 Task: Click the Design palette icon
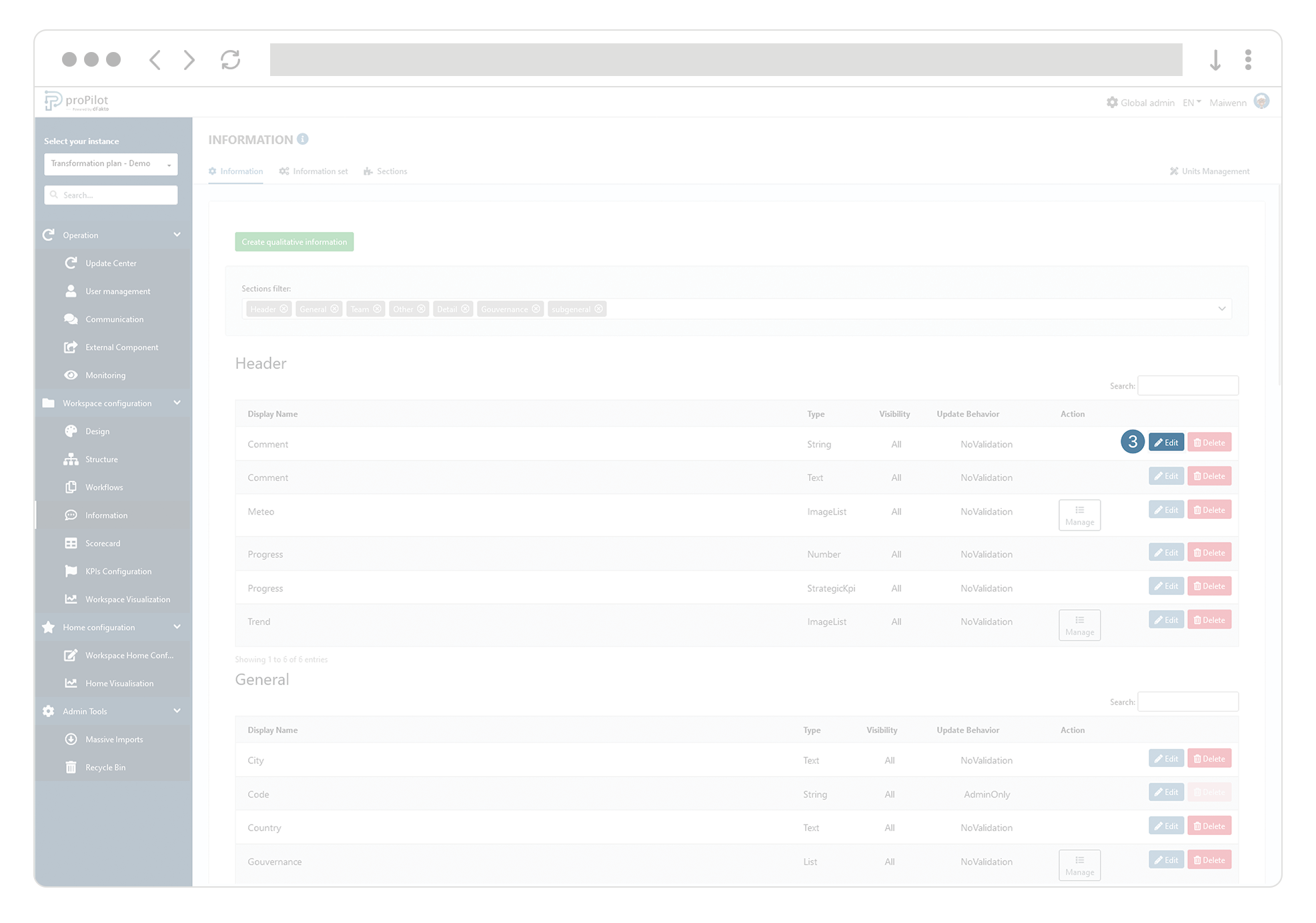click(x=71, y=431)
